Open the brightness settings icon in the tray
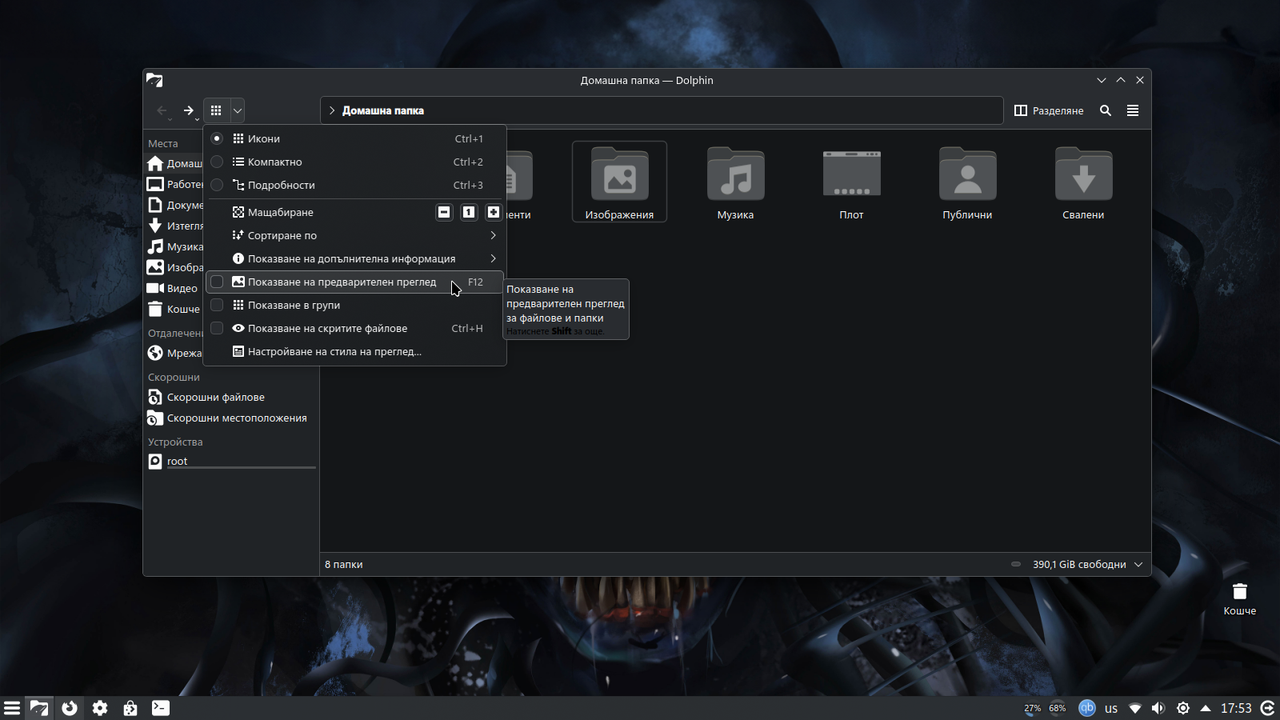The width and height of the screenshot is (1280, 720). click(x=1183, y=708)
